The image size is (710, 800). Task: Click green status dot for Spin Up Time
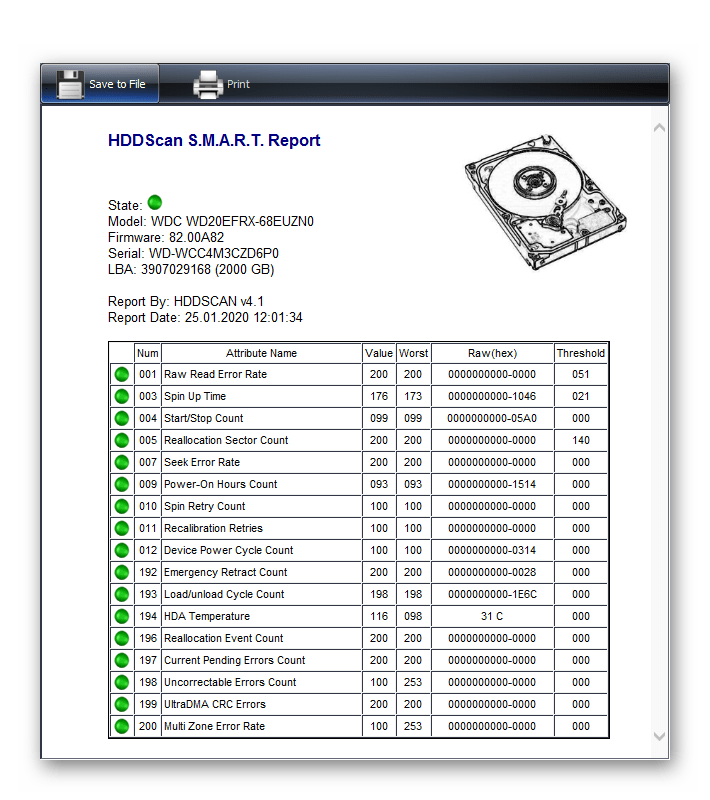(x=122, y=396)
